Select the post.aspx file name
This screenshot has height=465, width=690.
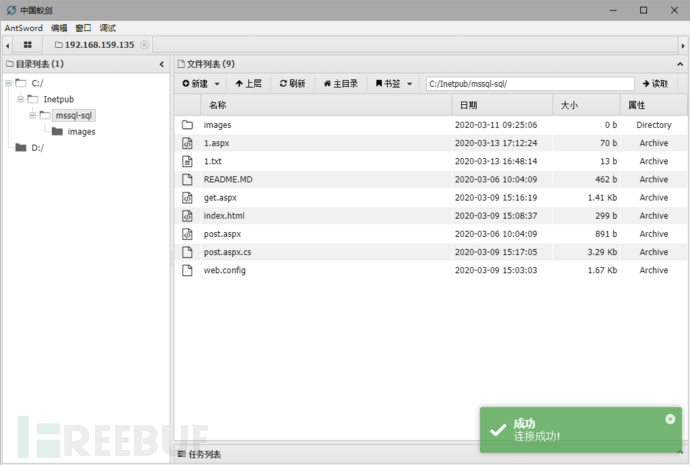click(x=222, y=234)
